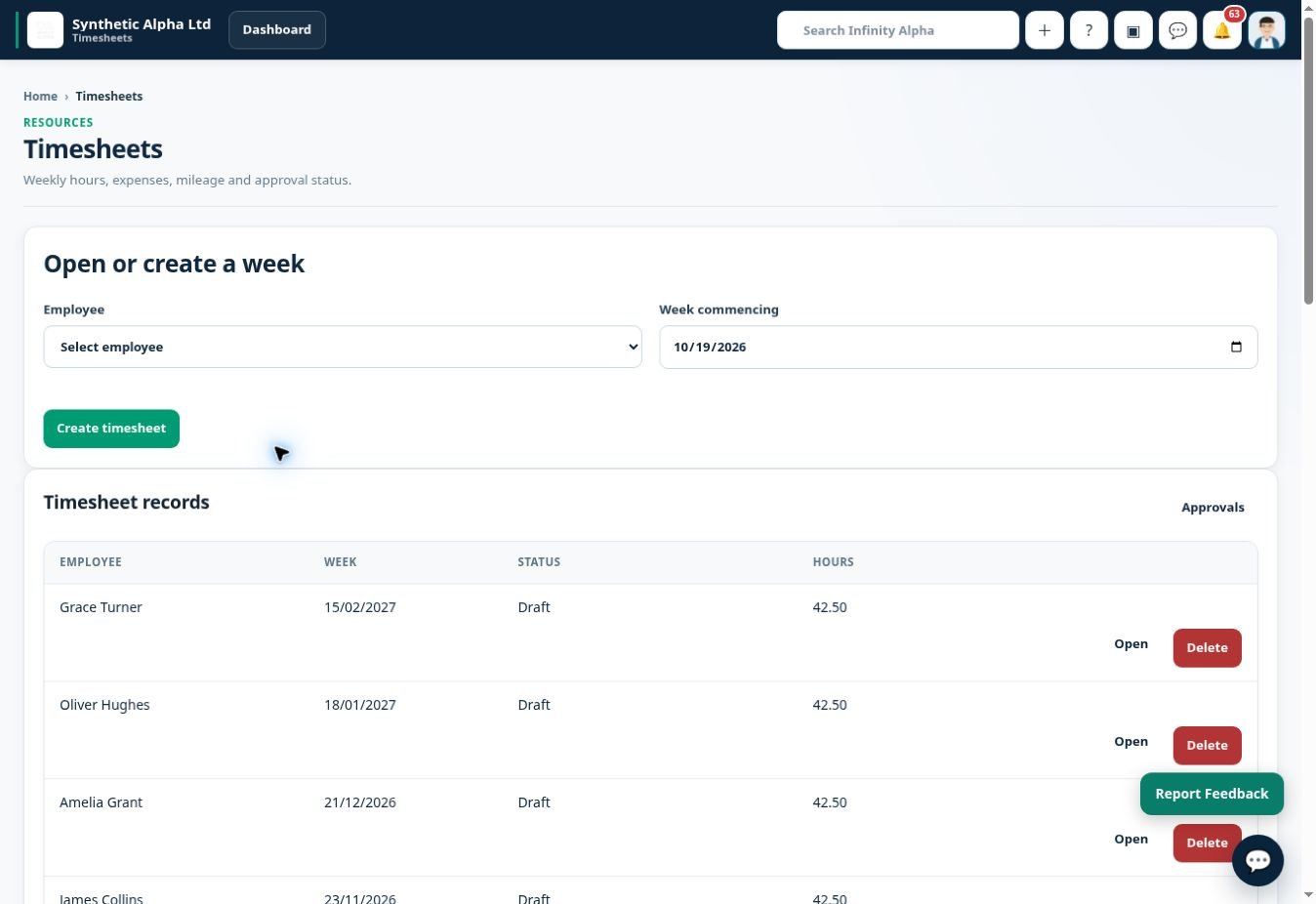
Task: Open Grace Turner's timesheet
Action: tap(1131, 644)
